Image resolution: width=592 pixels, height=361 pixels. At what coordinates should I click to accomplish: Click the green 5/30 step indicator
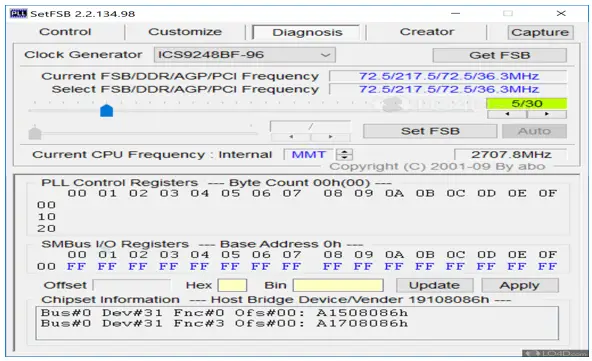(527, 103)
